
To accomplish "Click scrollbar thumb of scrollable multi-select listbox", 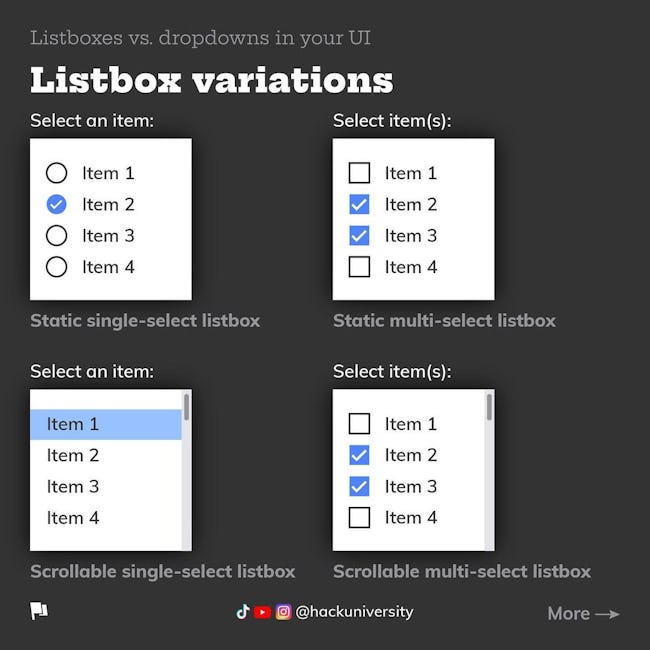I will click(x=490, y=407).
